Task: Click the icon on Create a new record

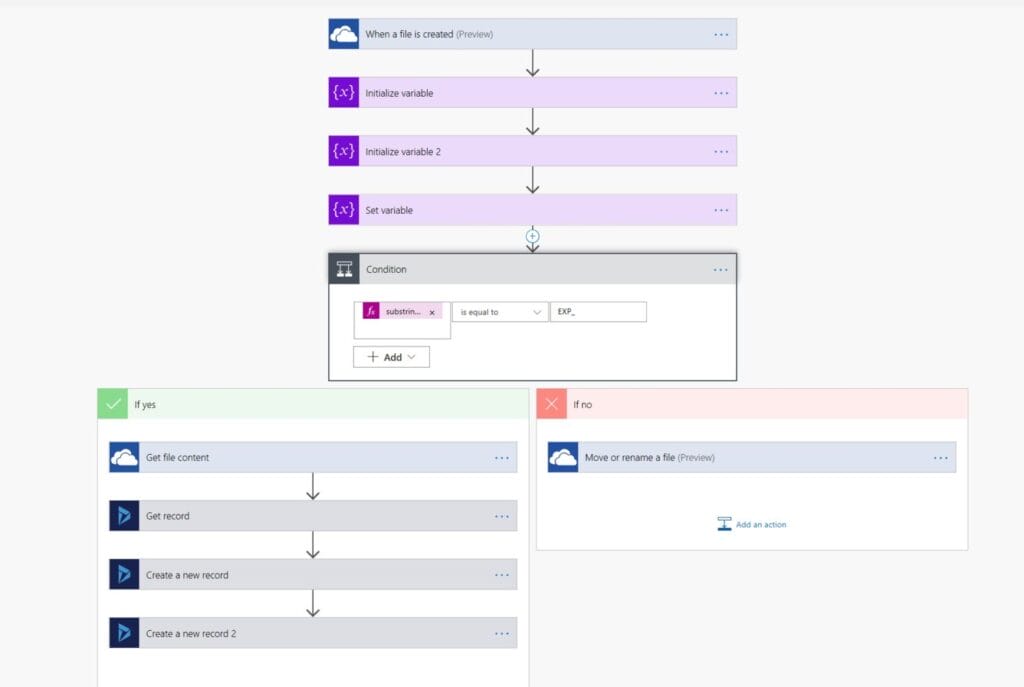Action: click(x=124, y=574)
